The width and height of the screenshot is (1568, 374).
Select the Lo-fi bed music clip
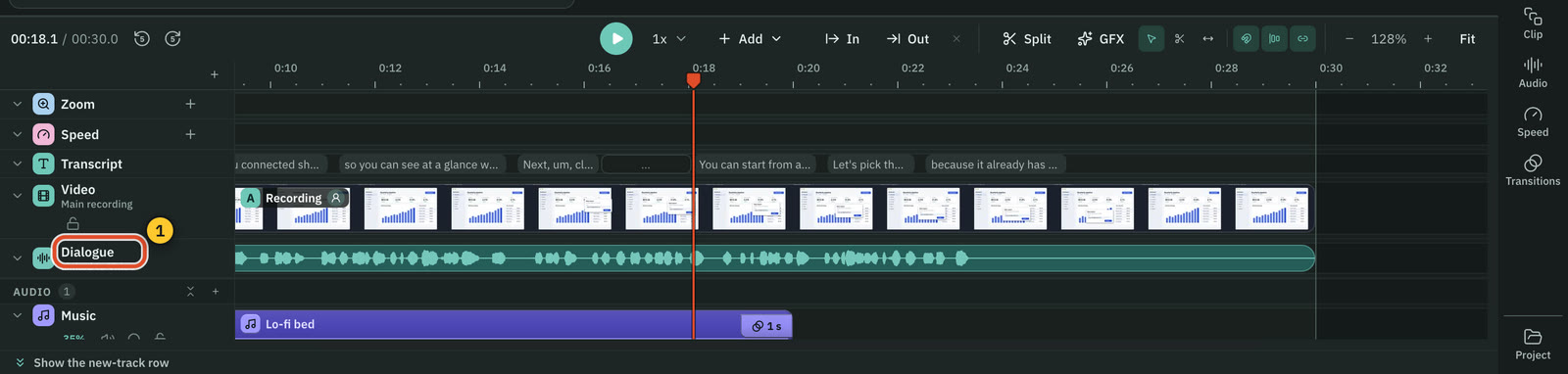(x=514, y=324)
